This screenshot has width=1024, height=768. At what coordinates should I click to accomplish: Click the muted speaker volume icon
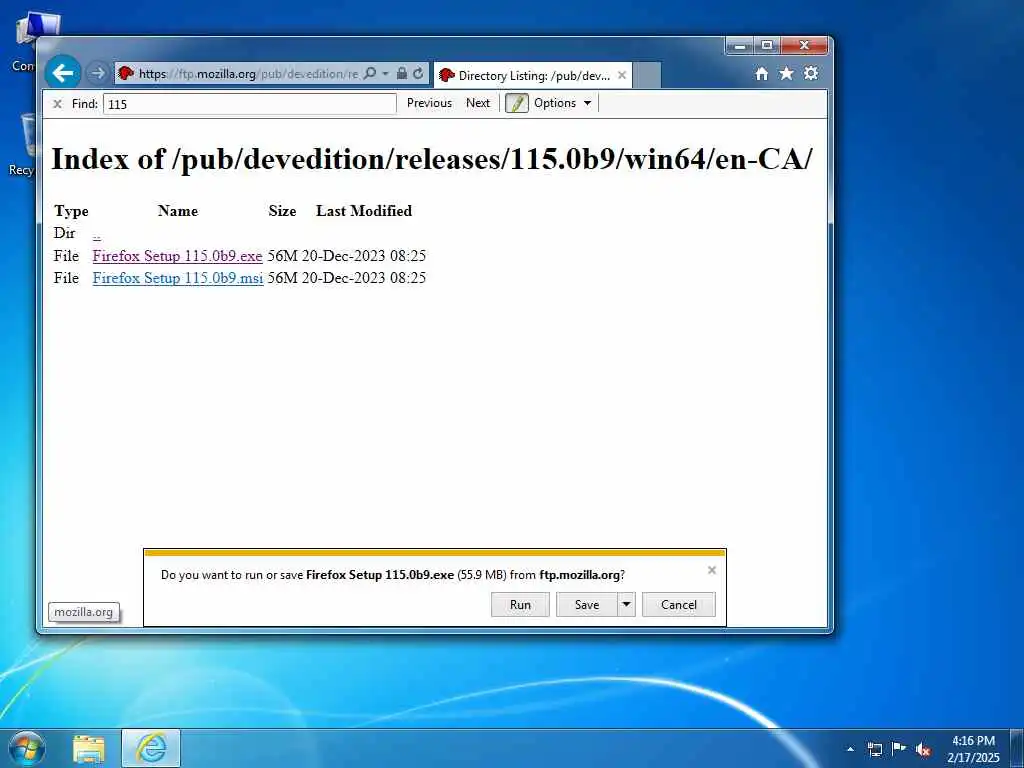923,750
